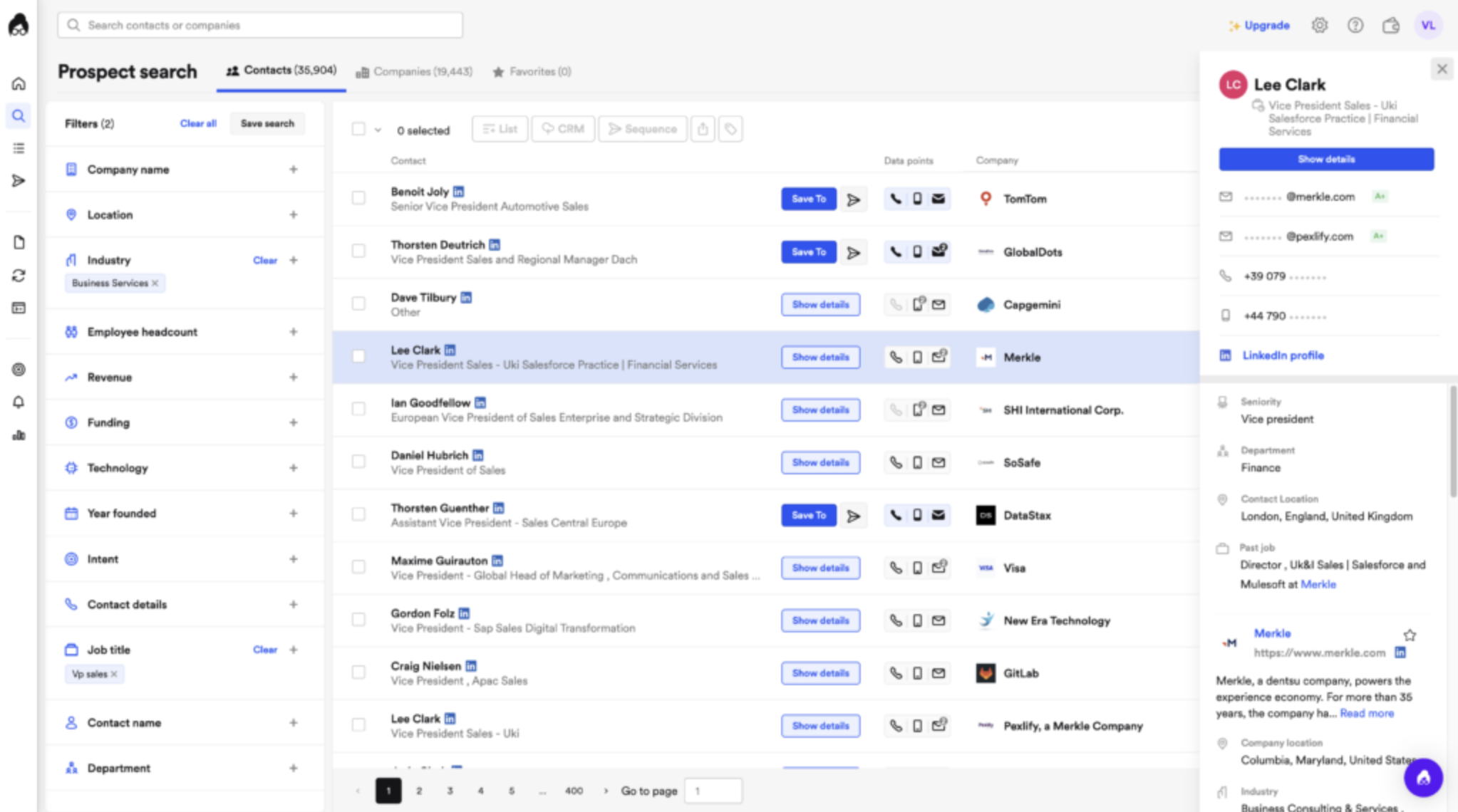
Task: Go to page 400 in pagination
Action: 573,791
